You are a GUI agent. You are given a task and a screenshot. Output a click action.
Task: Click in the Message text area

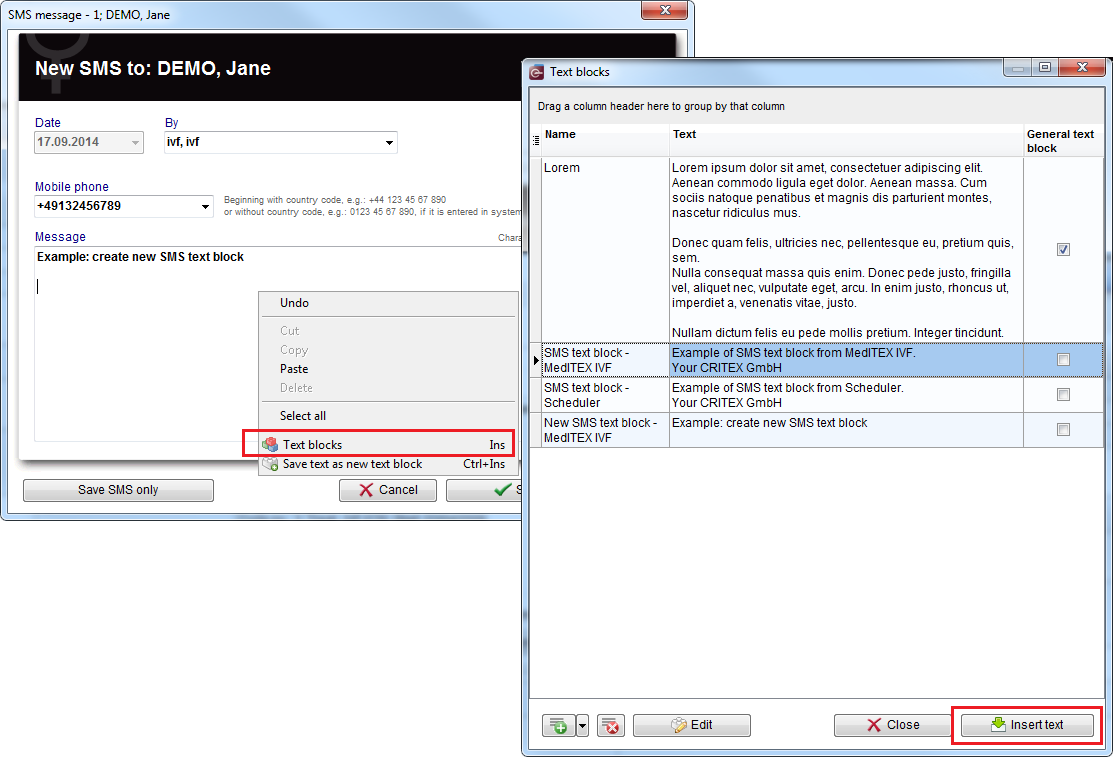tap(278, 344)
